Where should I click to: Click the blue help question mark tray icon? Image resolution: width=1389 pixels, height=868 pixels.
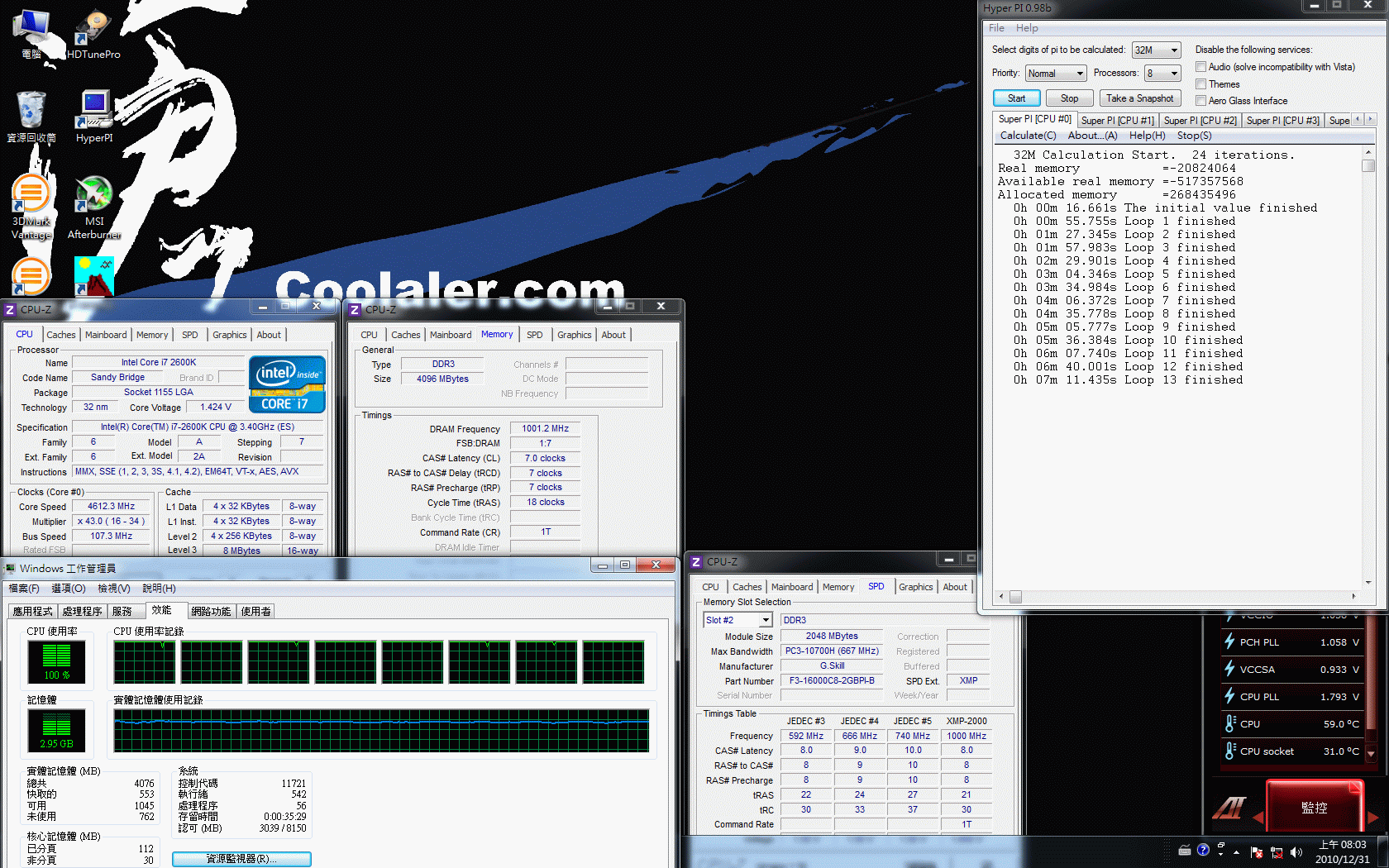point(1203,849)
